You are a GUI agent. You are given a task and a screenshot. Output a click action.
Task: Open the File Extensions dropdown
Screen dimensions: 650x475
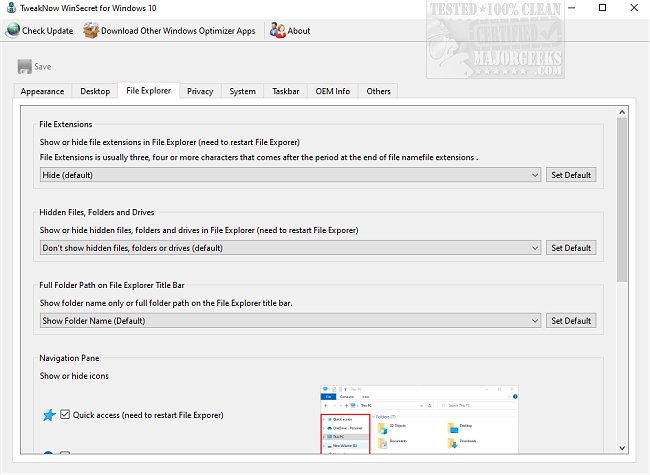point(290,175)
